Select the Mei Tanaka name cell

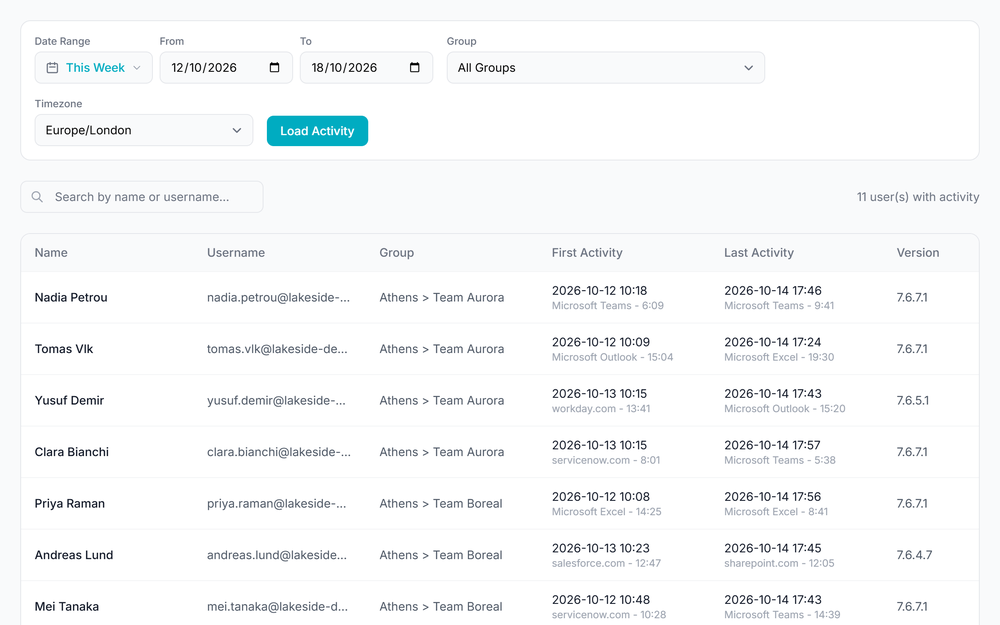(x=66, y=607)
